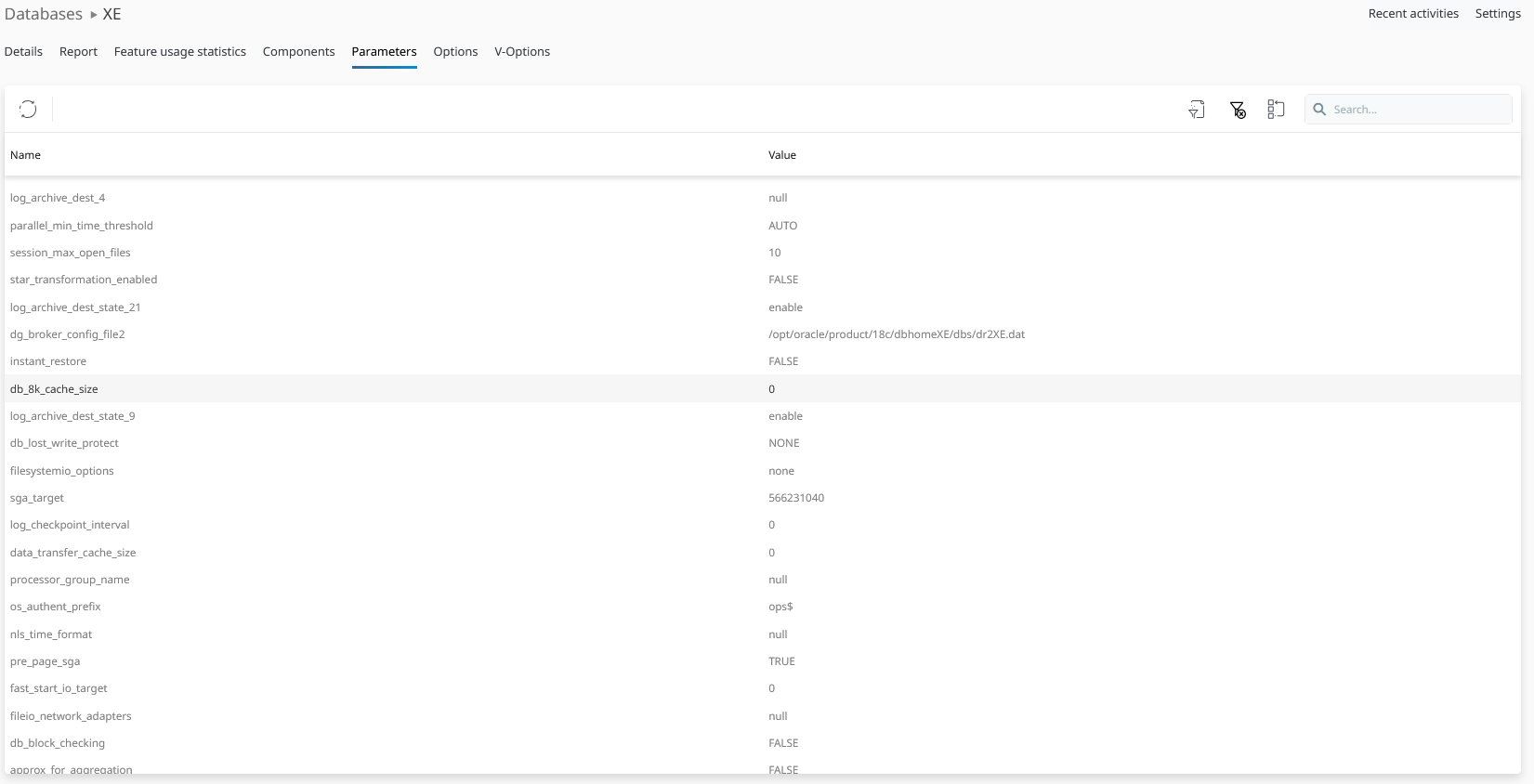Select the Components tab
1534x784 pixels.
point(298,52)
